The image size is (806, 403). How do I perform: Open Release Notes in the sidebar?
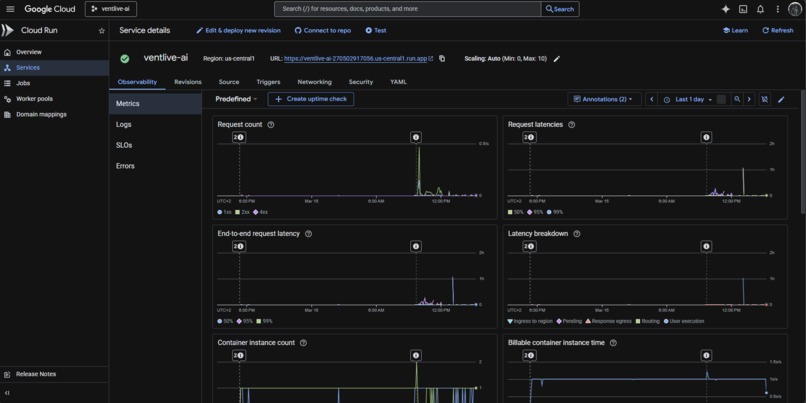(54, 374)
